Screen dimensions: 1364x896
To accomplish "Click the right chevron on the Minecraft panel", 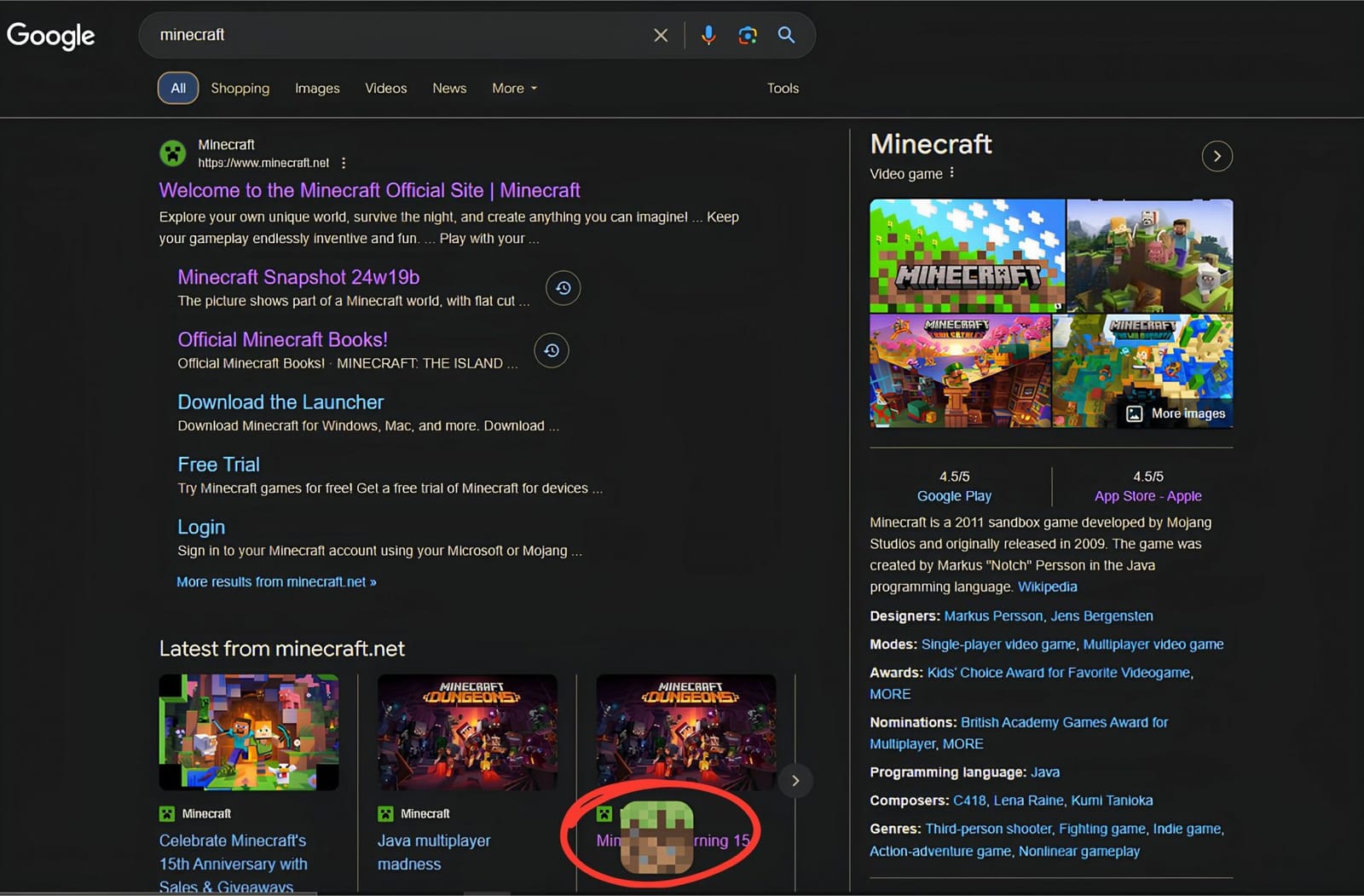I will tap(1217, 156).
